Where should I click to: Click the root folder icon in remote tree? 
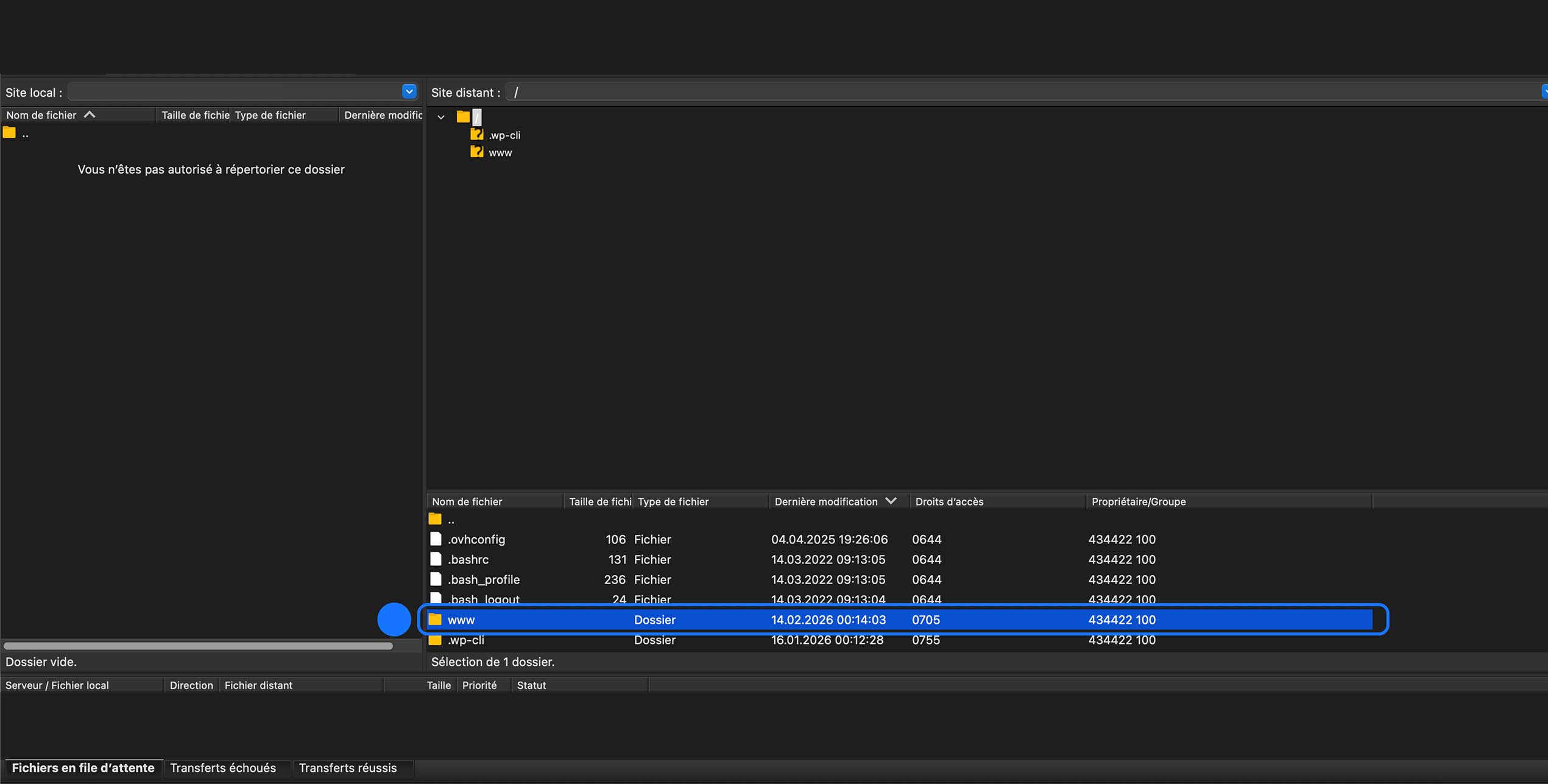click(463, 116)
